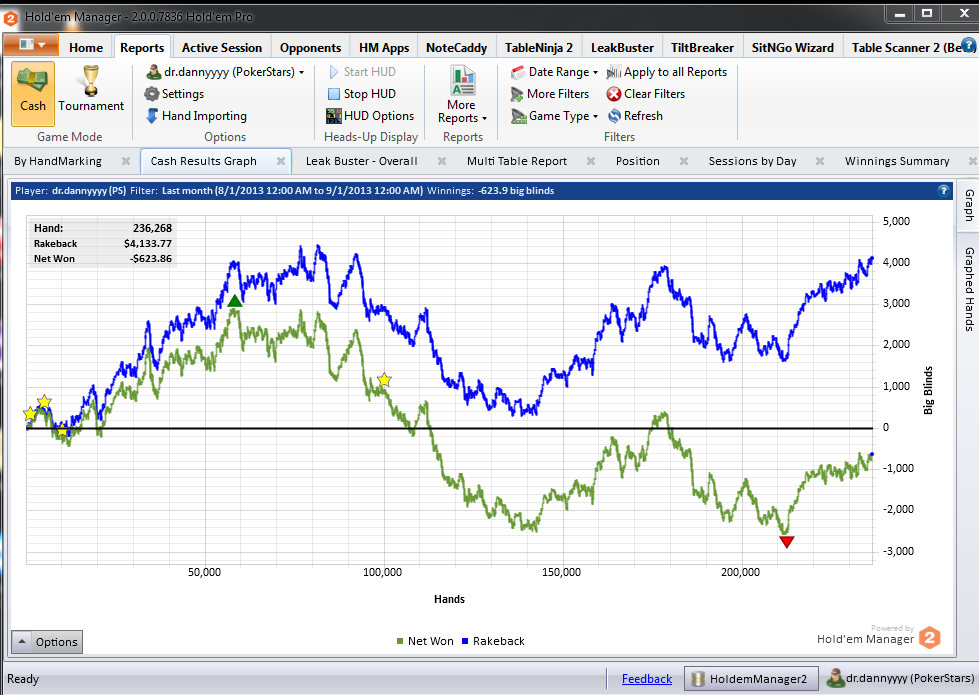Screen dimensions: 979x695
Task: Click Start HUD
Action: tap(362, 72)
